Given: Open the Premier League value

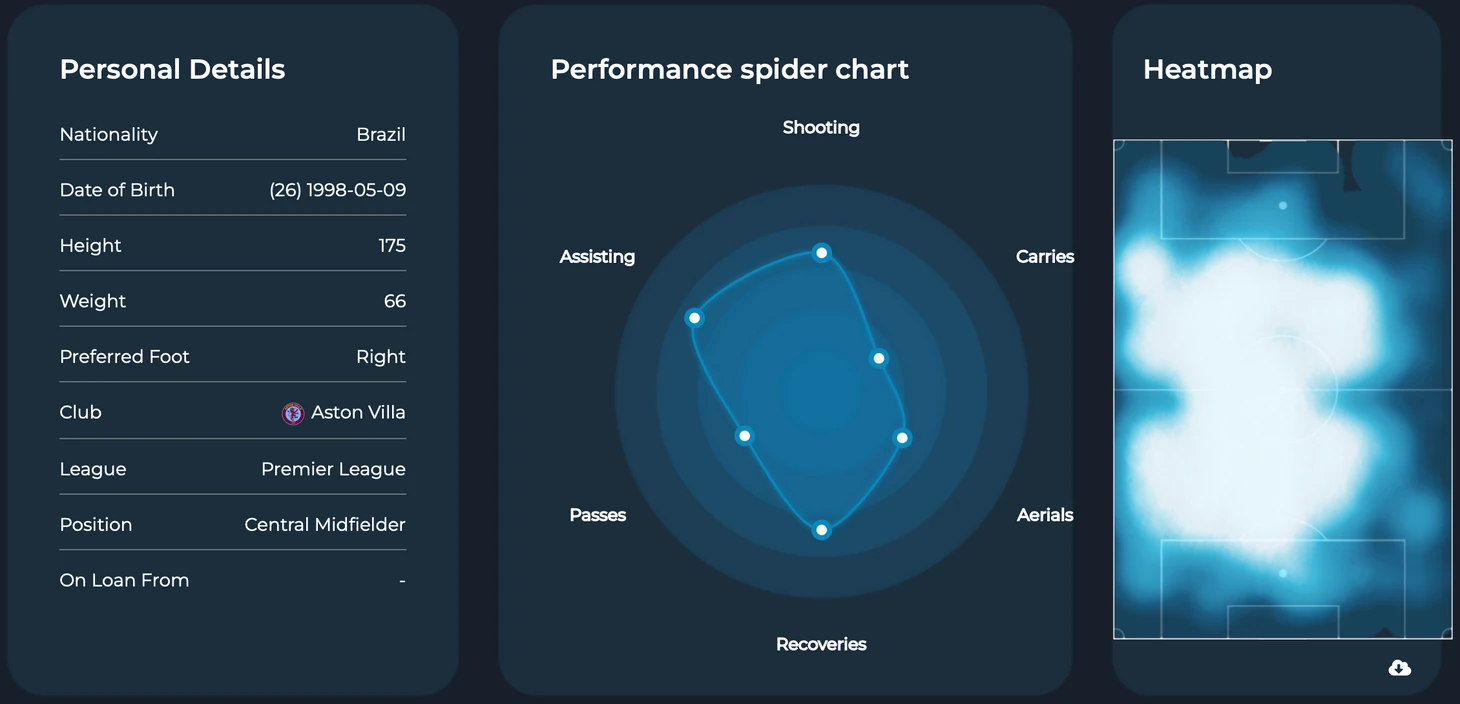Looking at the screenshot, I should click(x=333, y=469).
